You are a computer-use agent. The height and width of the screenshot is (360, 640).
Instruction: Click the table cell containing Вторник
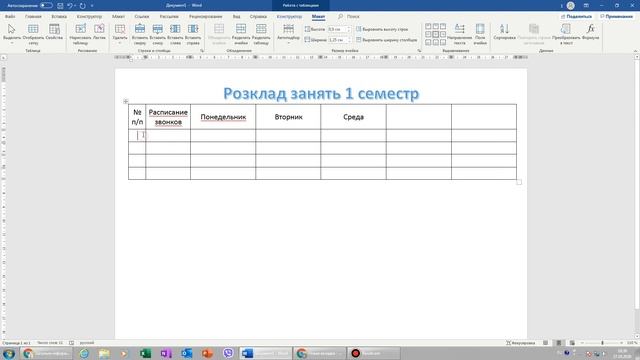288,117
